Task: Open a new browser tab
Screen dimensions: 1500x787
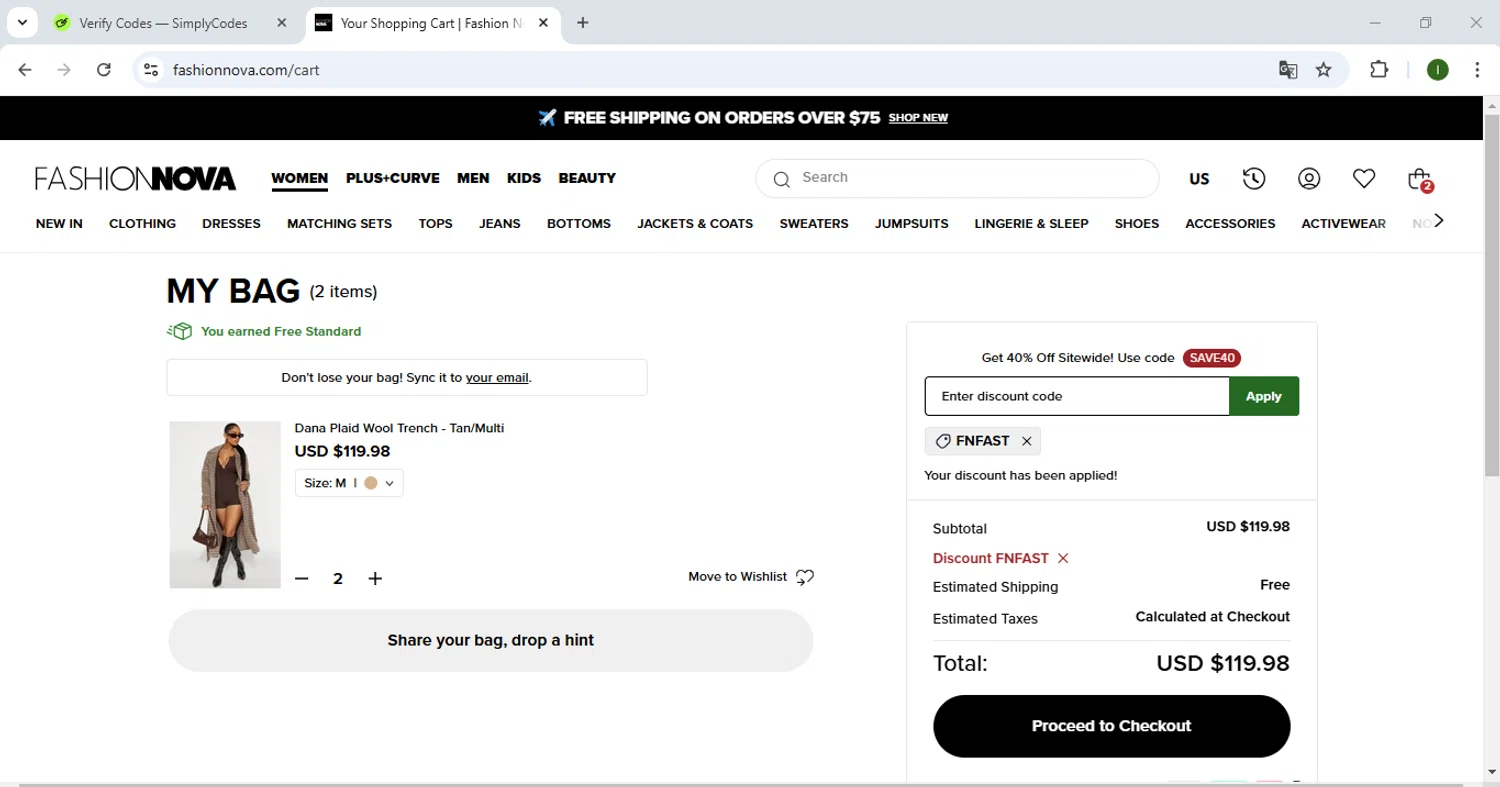Action: (x=583, y=23)
